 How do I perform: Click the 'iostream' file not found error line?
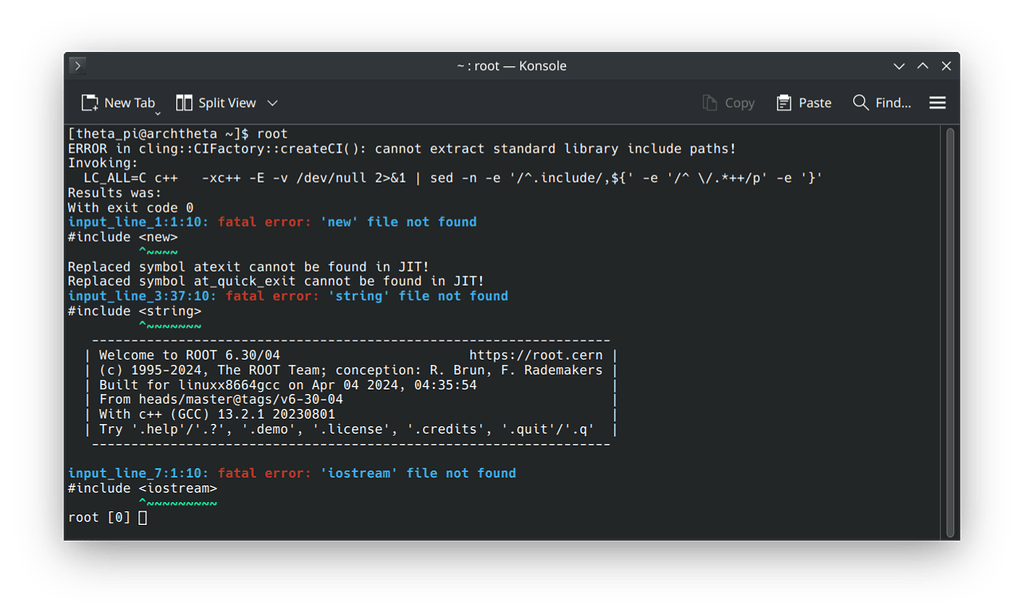[x=292, y=473]
